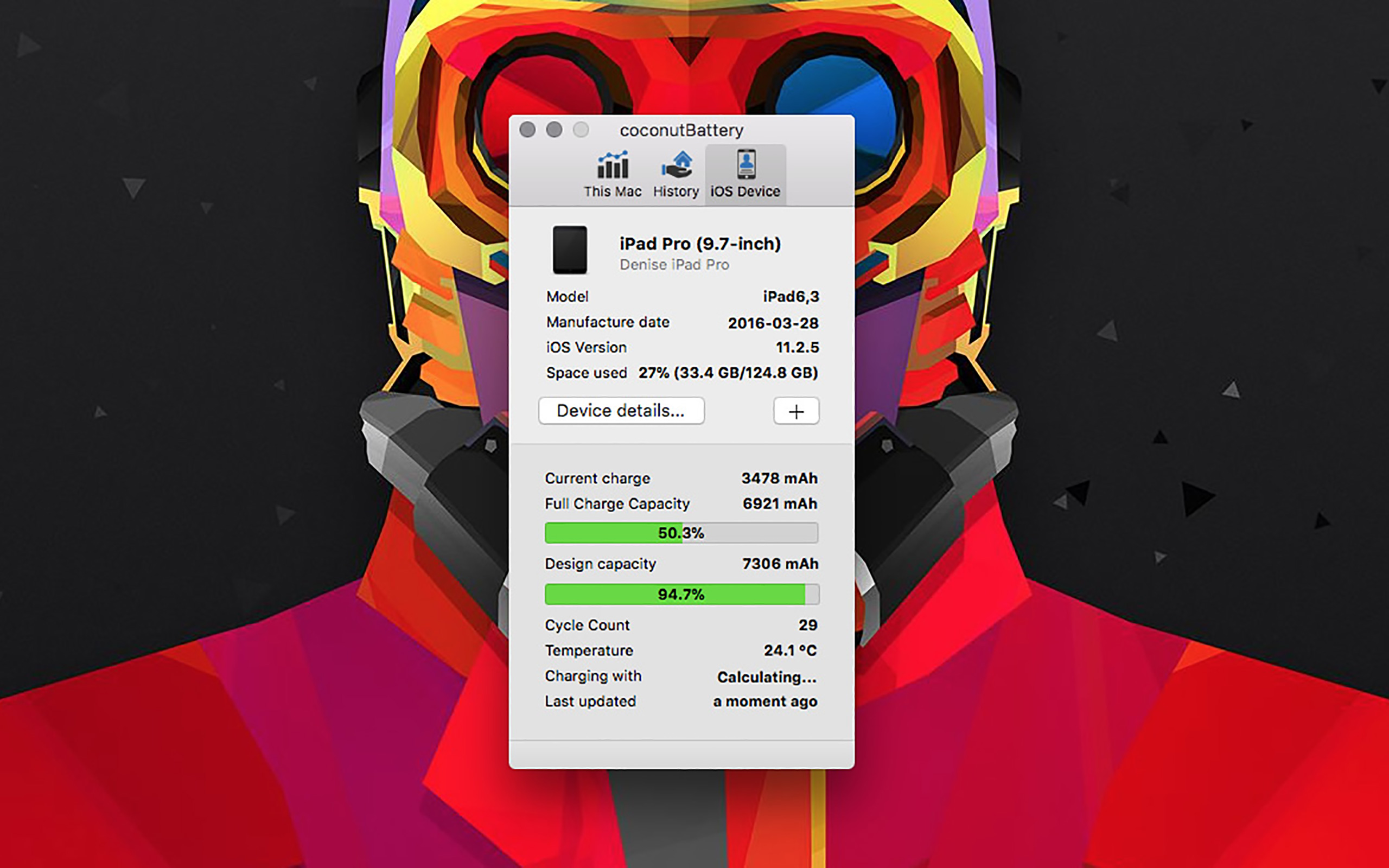Click the Manufacture date label

coord(608,322)
